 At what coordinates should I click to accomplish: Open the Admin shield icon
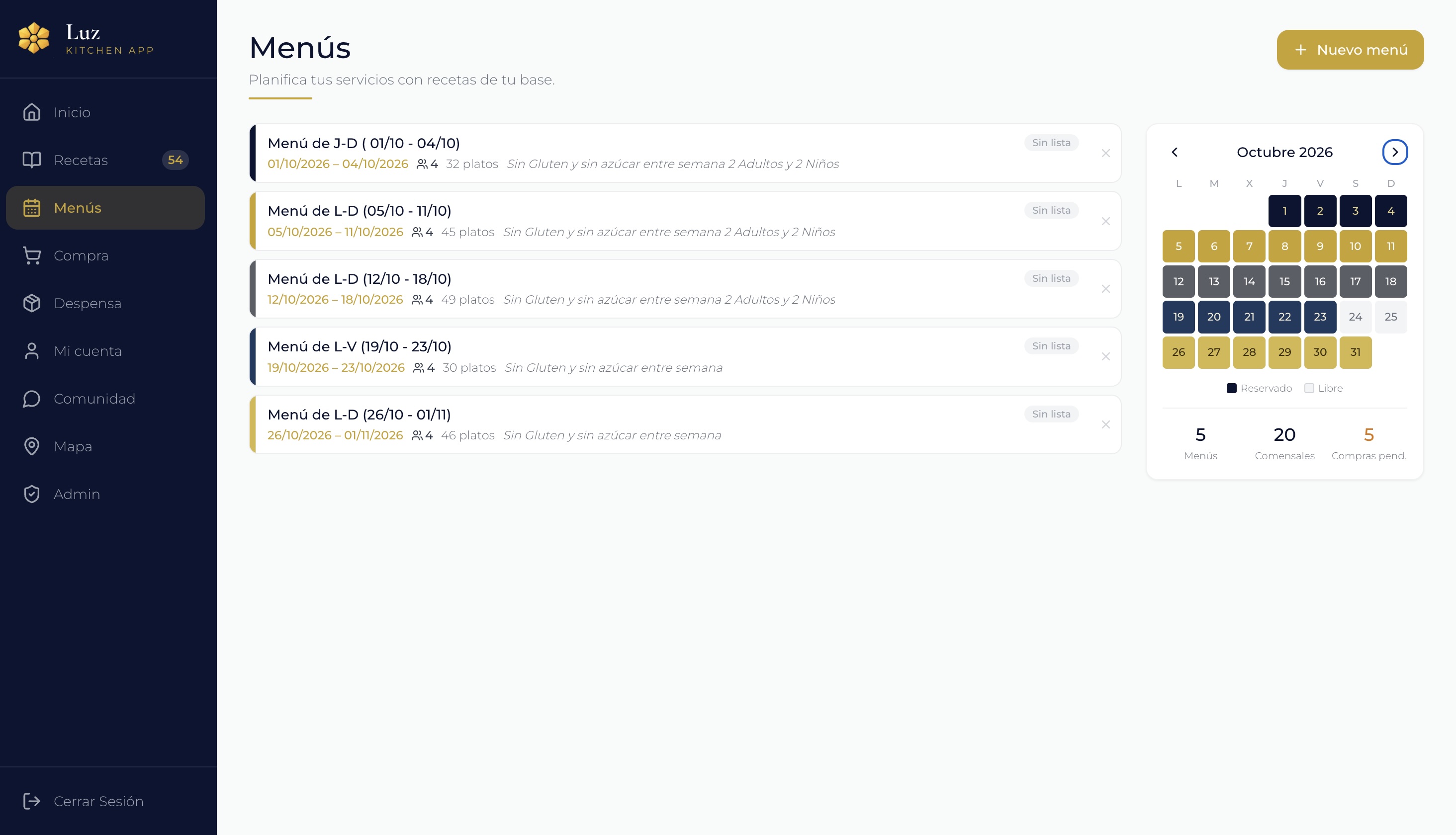(x=31, y=494)
